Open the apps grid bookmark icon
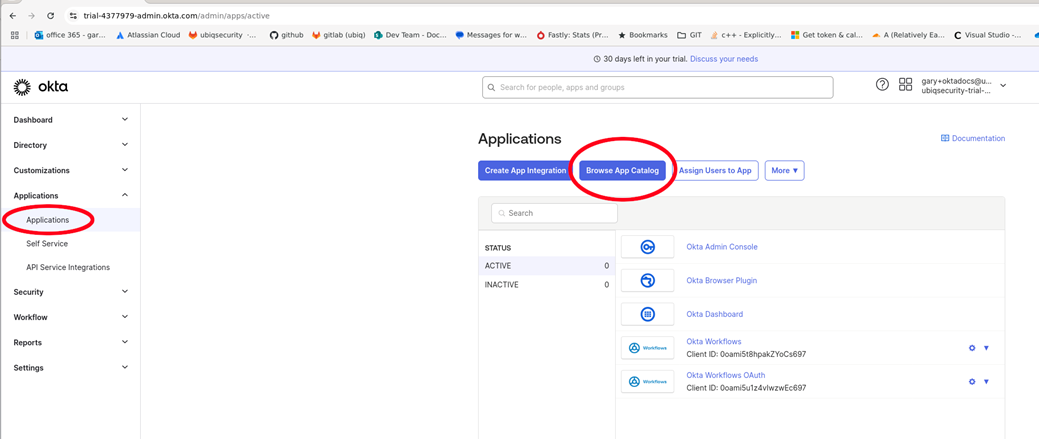Viewport: 1039px width, 439px height. [15, 35]
